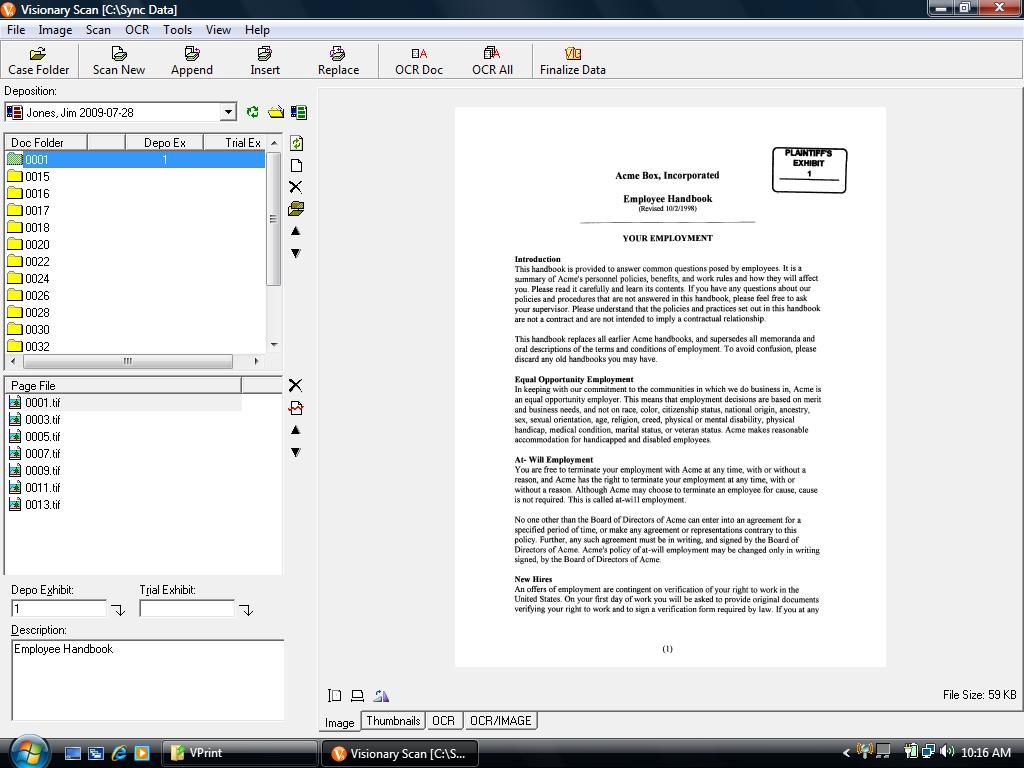
Task: Open the Tools menu
Action: [x=178, y=30]
